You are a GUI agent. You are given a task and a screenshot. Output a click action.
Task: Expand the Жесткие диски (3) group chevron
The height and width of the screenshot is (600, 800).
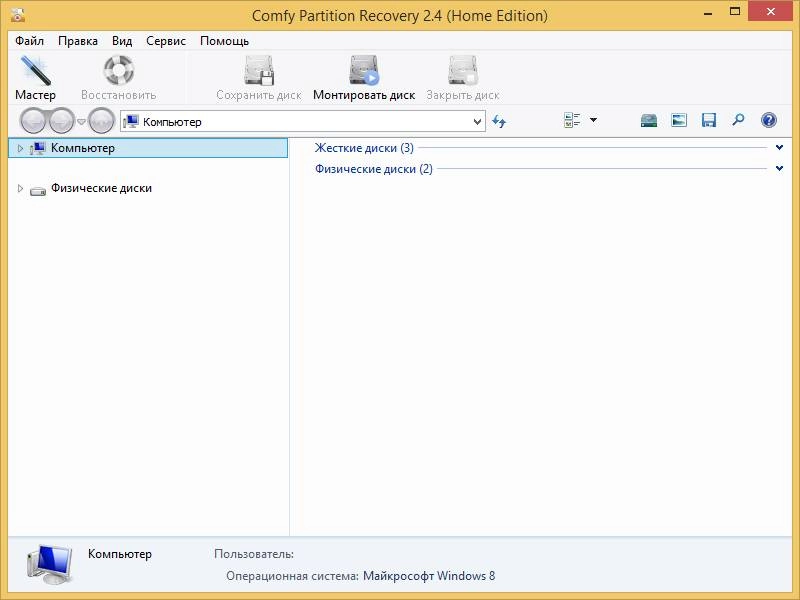(779, 147)
